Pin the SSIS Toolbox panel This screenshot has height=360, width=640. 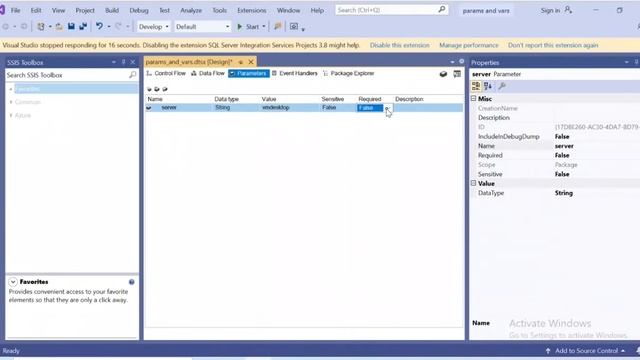[x=123, y=62]
